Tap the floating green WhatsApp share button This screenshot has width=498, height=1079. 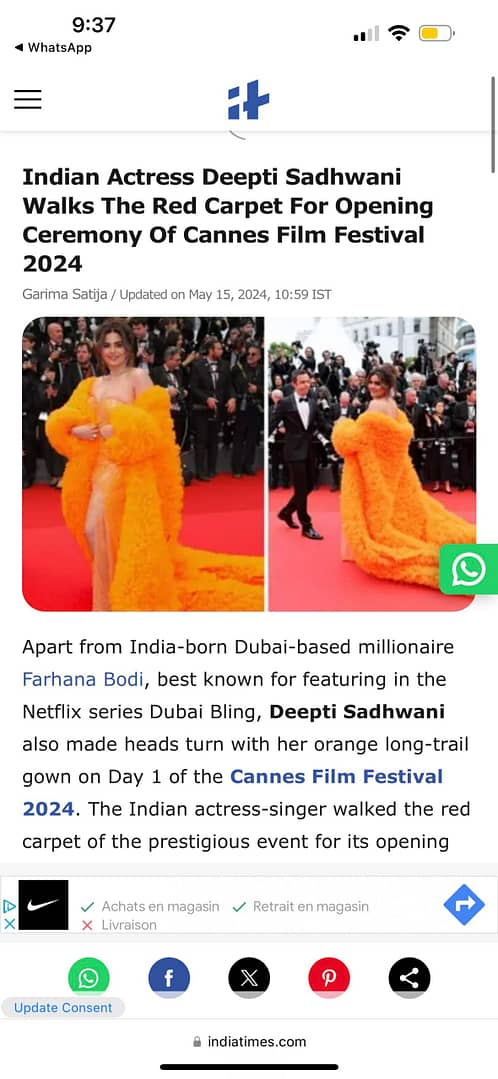(x=469, y=569)
